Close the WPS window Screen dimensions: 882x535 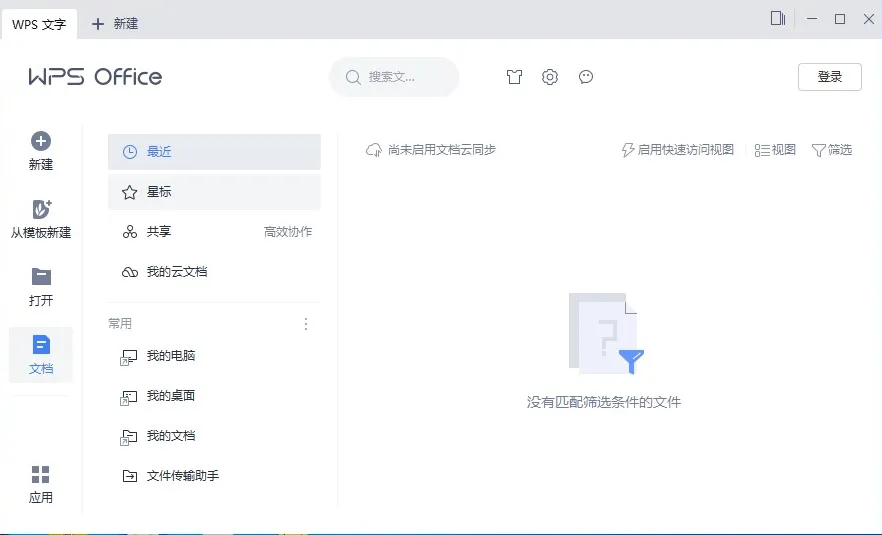[868, 19]
